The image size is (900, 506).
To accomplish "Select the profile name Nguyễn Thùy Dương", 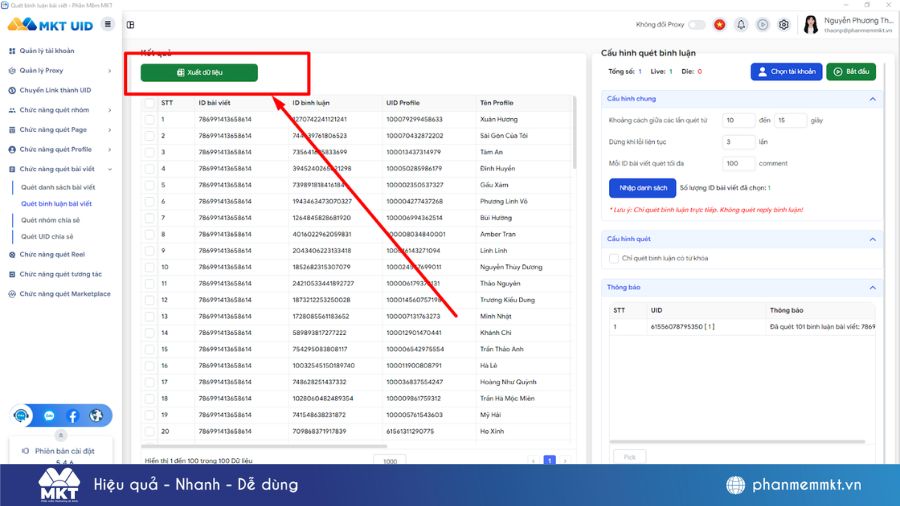I will [511, 267].
